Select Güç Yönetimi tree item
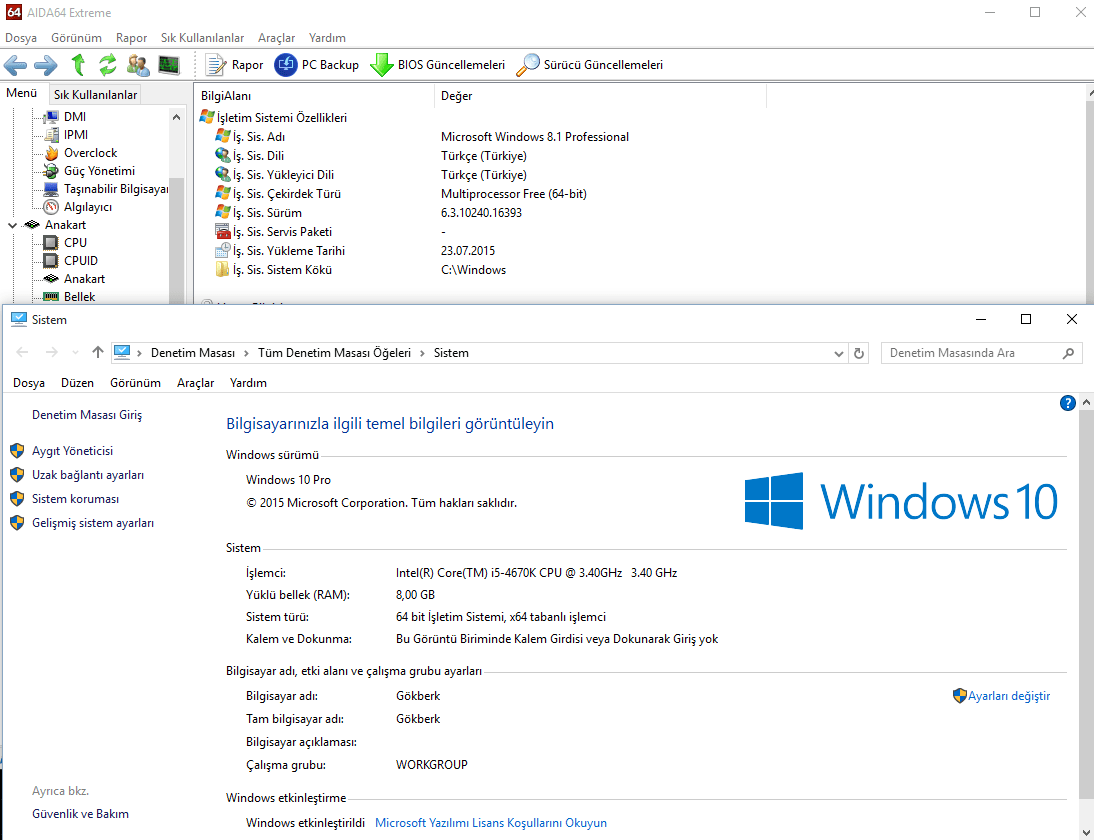 (99, 171)
